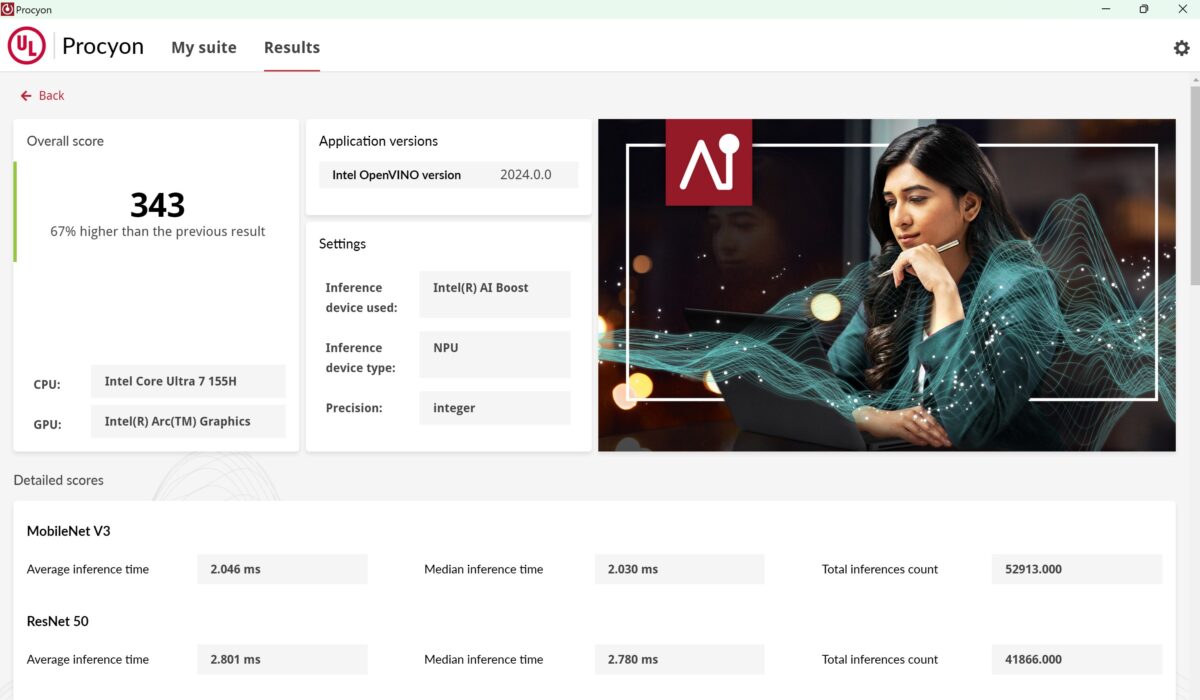Click the NPU inference device type value

click(x=495, y=354)
